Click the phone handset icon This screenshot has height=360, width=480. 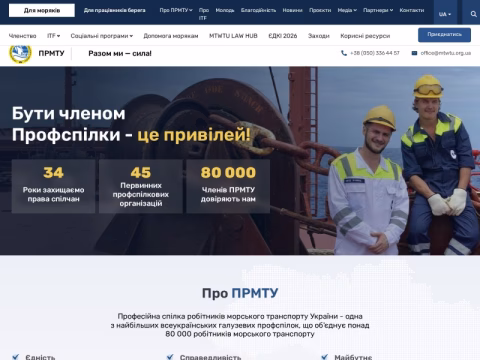point(344,53)
